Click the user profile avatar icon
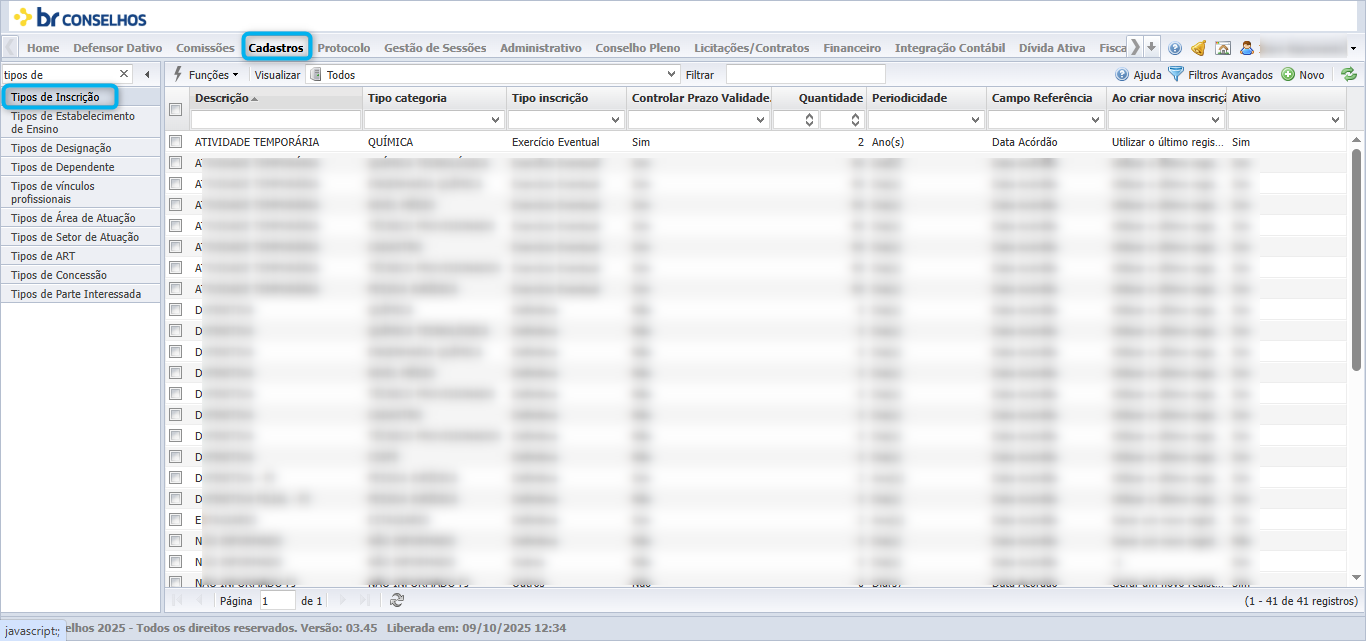This screenshot has height=641, width=1366. 1247,48
